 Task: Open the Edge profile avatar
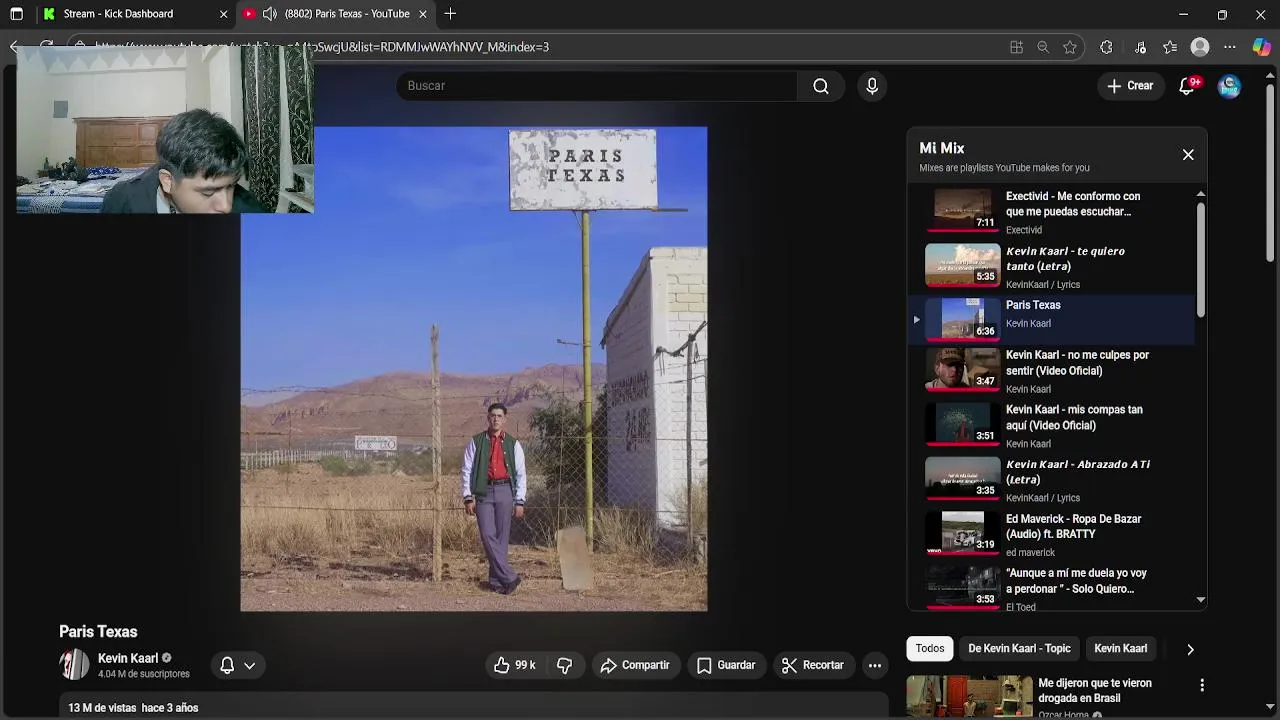click(x=1200, y=47)
